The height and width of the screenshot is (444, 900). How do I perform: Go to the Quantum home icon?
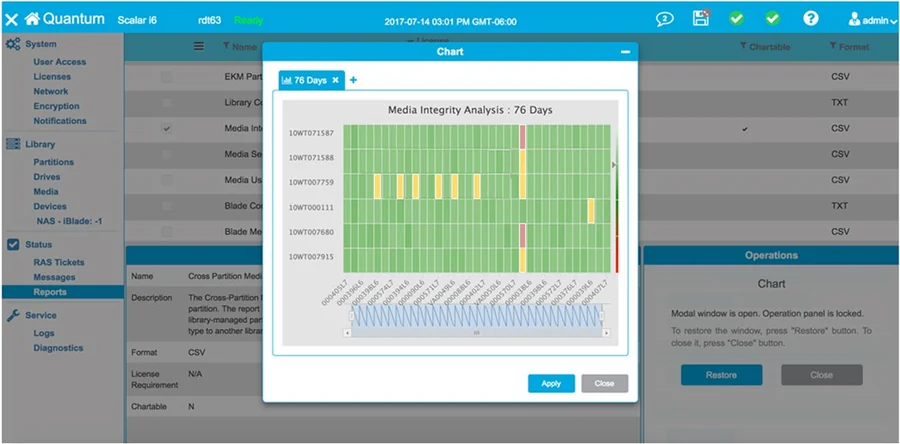32,19
